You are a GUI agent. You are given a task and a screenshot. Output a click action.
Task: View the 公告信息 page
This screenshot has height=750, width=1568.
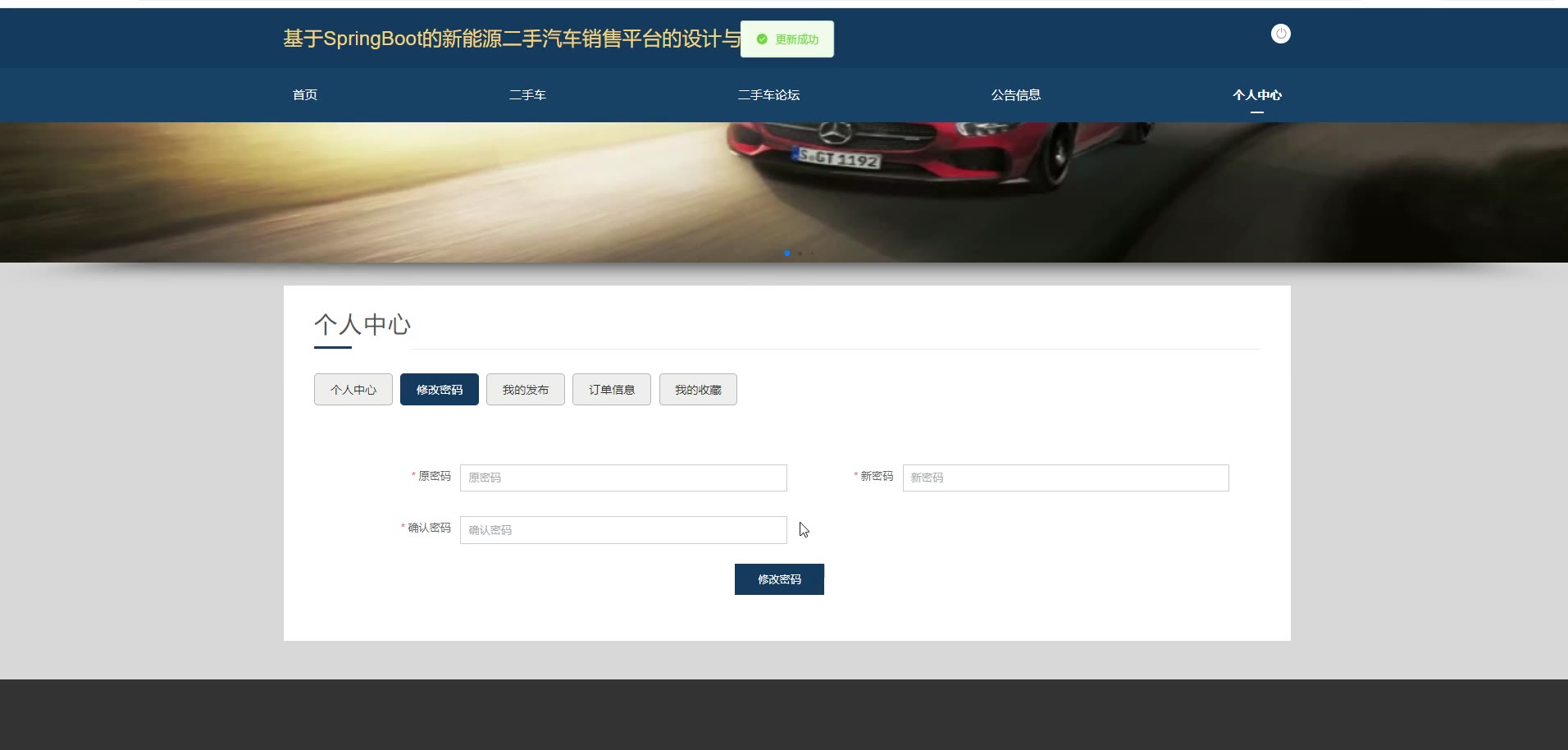[1016, 95]
